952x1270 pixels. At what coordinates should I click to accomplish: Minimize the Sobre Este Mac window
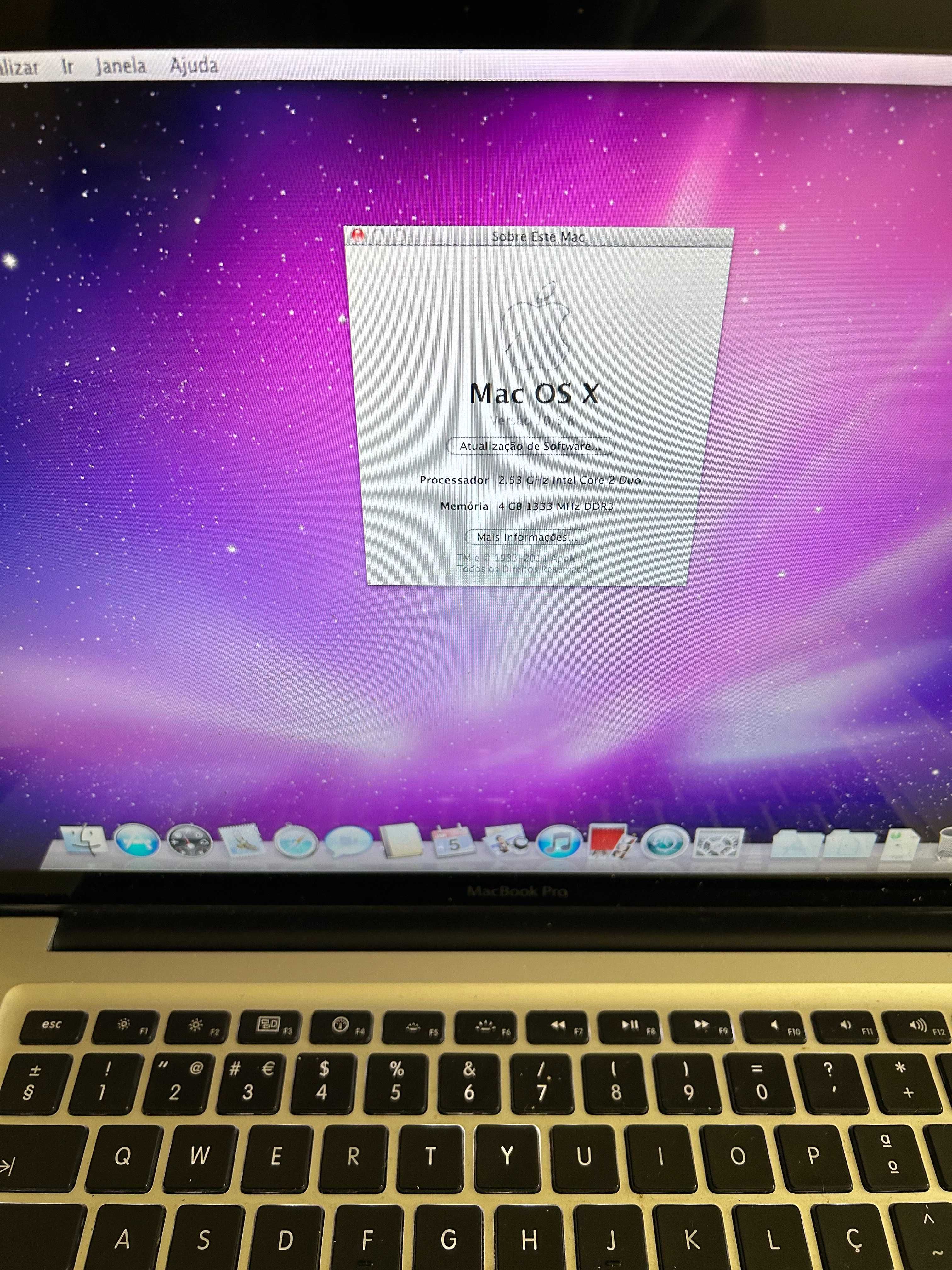378,235
